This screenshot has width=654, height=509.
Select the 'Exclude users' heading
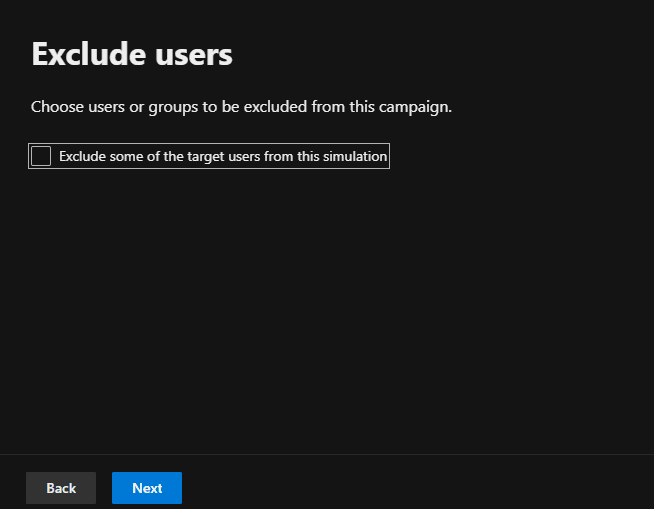point(132,54)
